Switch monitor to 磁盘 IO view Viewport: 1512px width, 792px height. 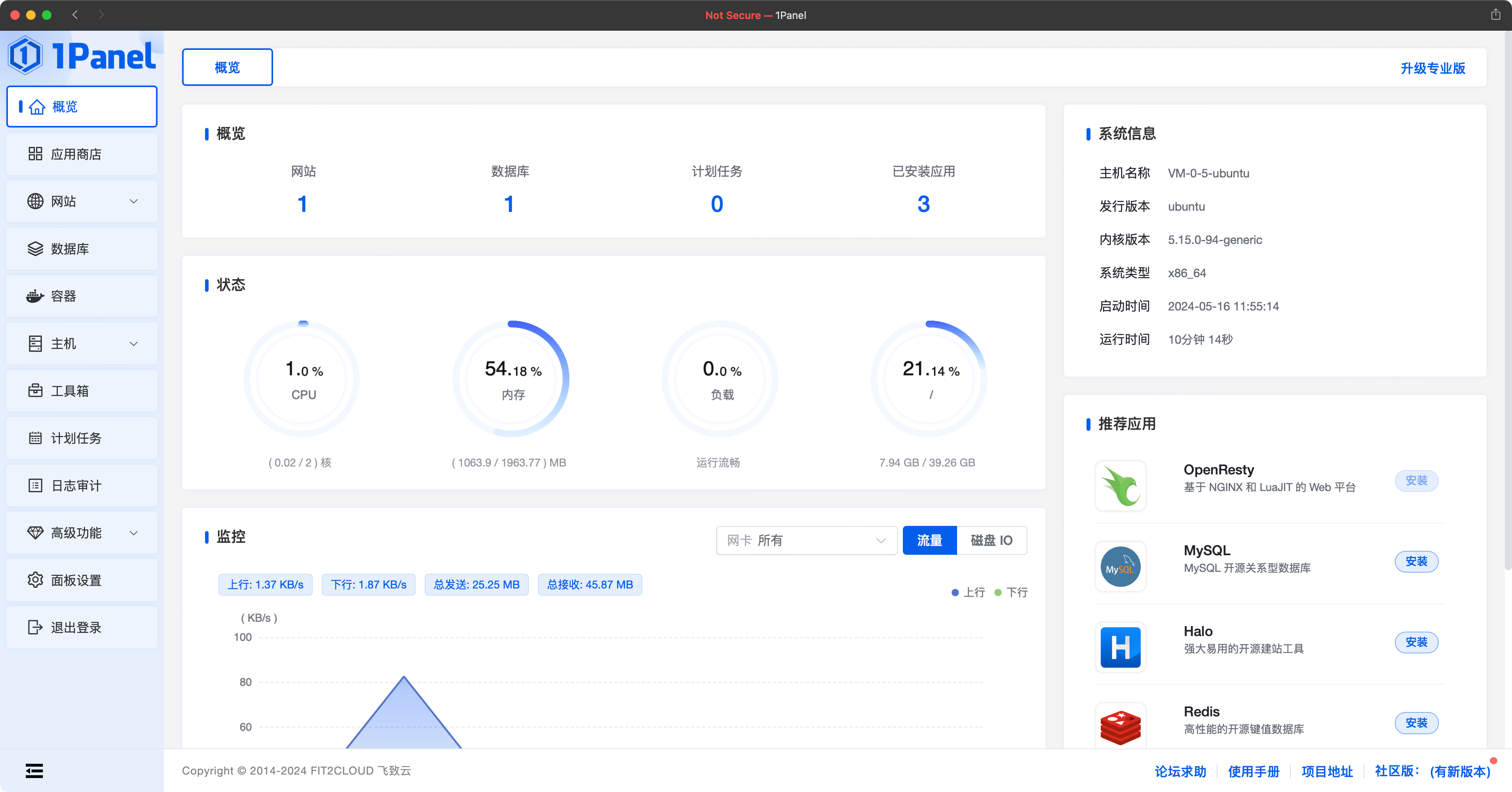tap(992, 540)
